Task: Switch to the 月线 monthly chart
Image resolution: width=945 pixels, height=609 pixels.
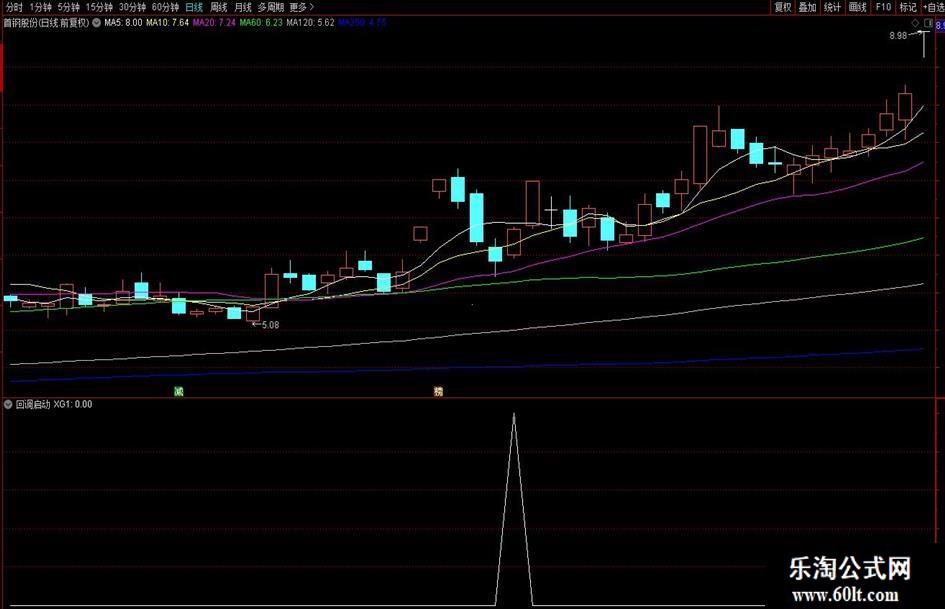Action: (x=243, y=7)
